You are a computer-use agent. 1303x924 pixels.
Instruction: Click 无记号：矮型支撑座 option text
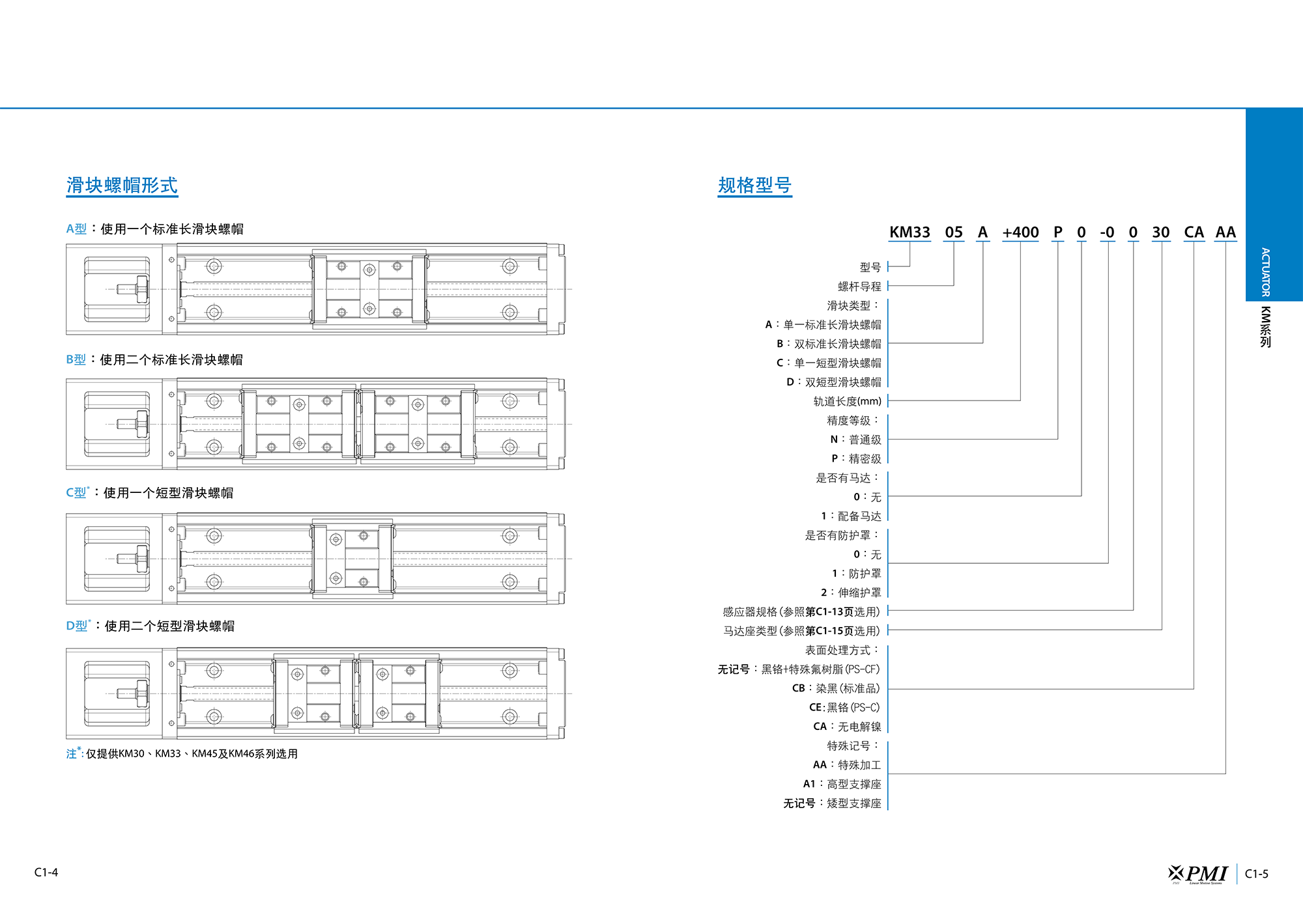[x=832, y=803]
